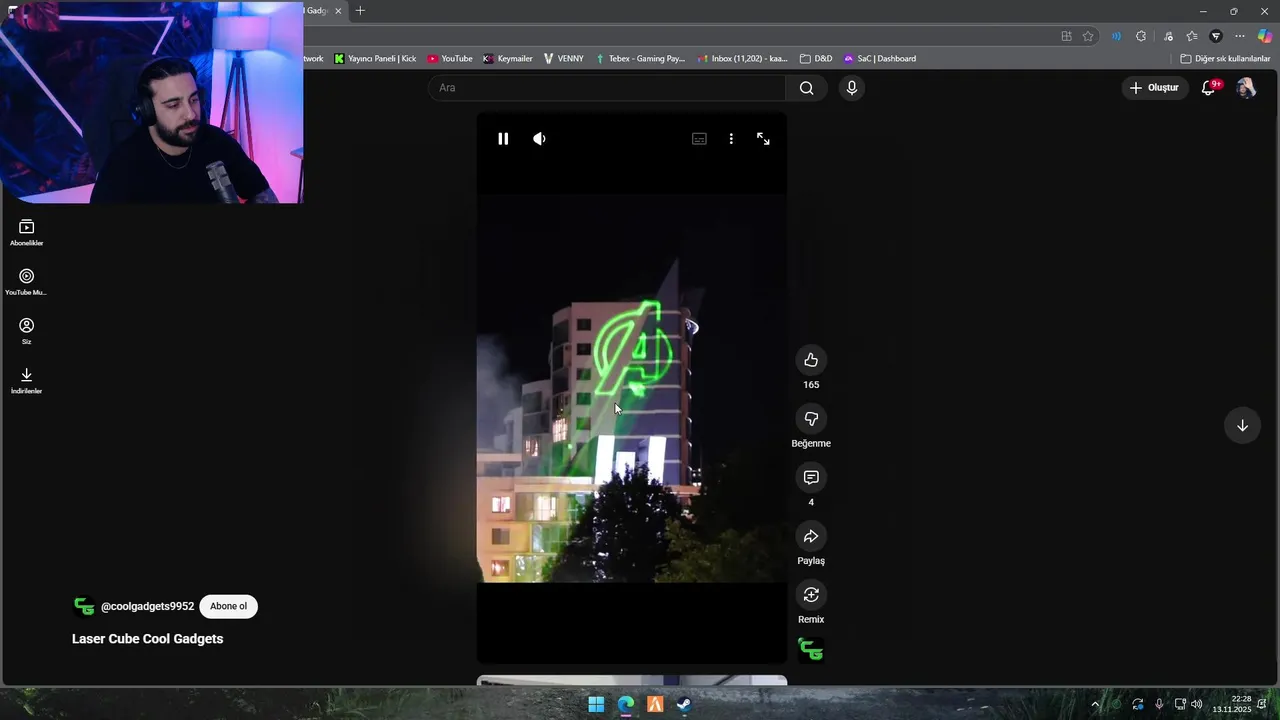Open YouTube Music in the sidebar

27,282
